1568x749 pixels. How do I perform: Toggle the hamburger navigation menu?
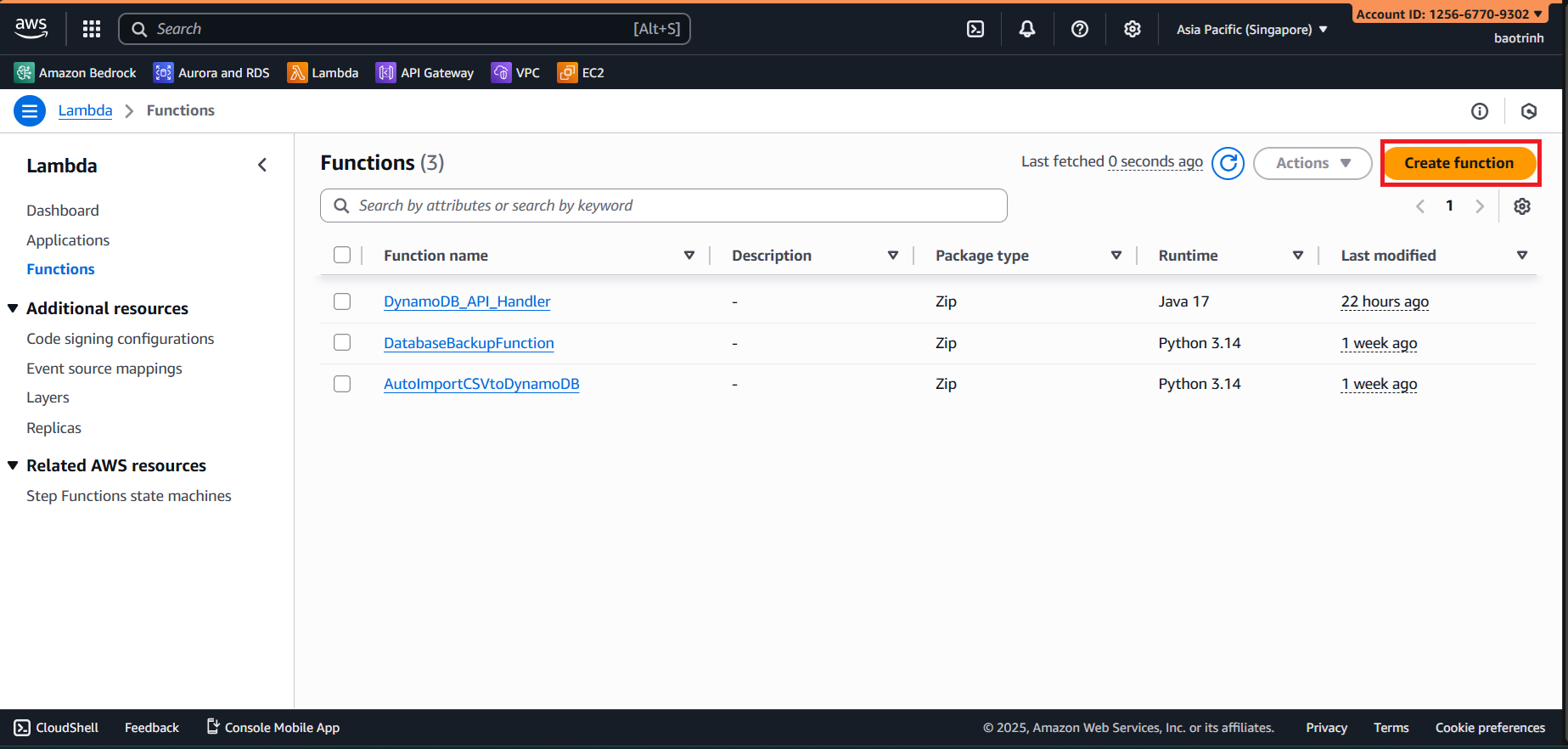[30, 110]
